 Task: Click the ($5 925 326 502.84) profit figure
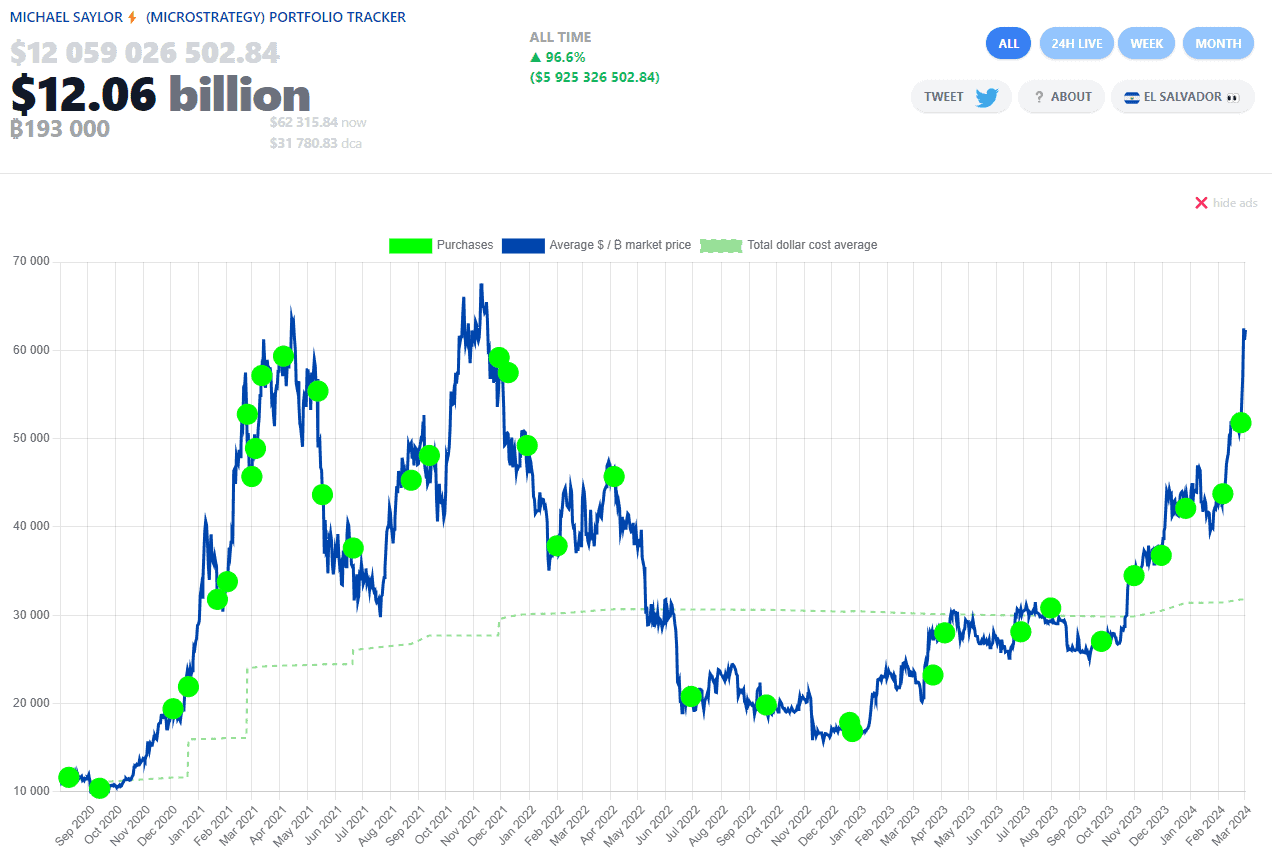point(595,77)
